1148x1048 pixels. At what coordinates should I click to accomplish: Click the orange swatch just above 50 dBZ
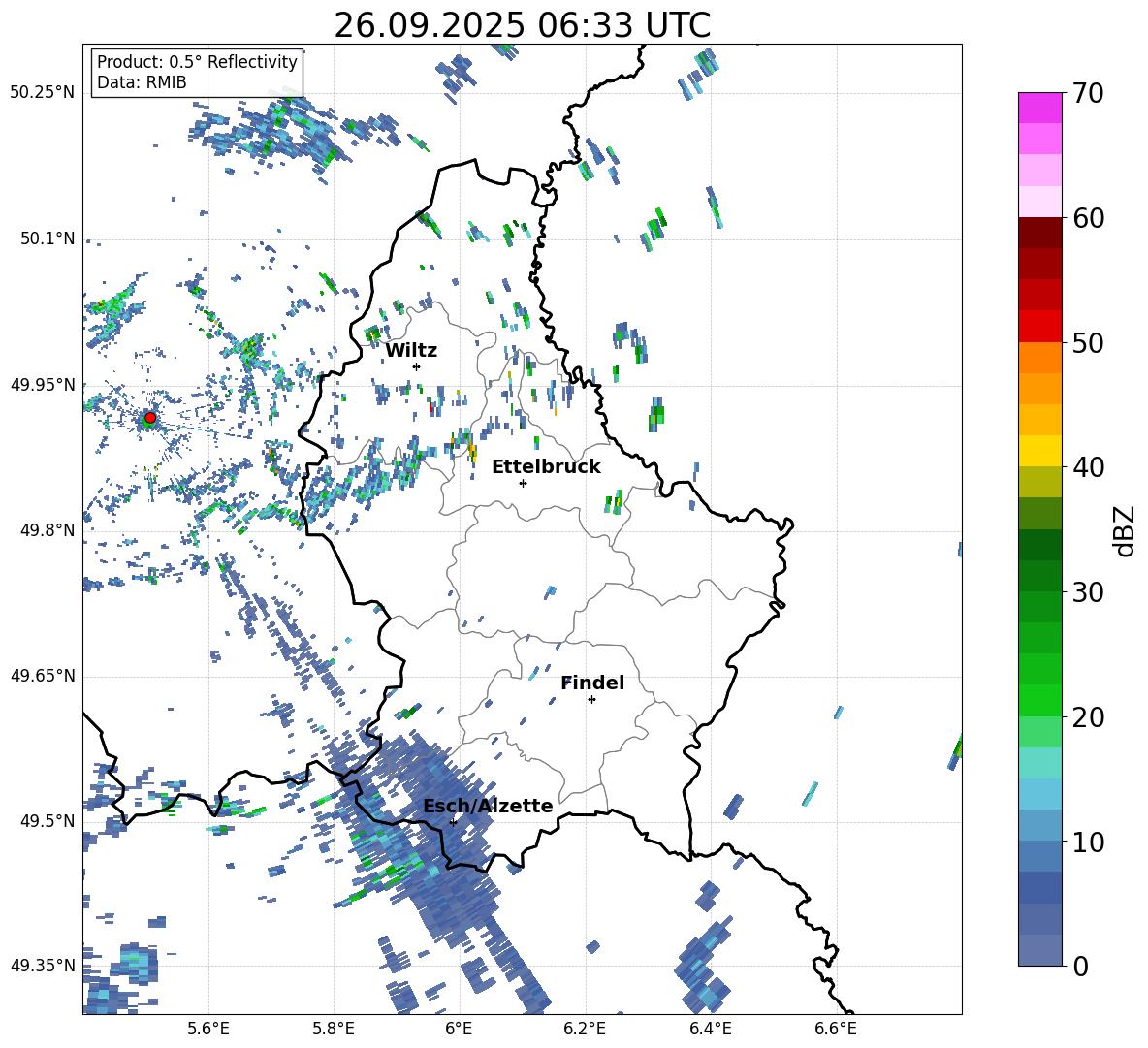pyautogui.click(x=1039, y=358)
